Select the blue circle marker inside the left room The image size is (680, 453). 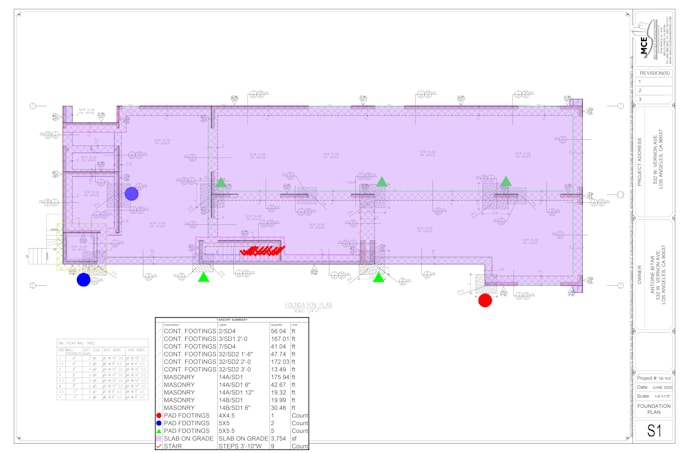tap(131, 193)
